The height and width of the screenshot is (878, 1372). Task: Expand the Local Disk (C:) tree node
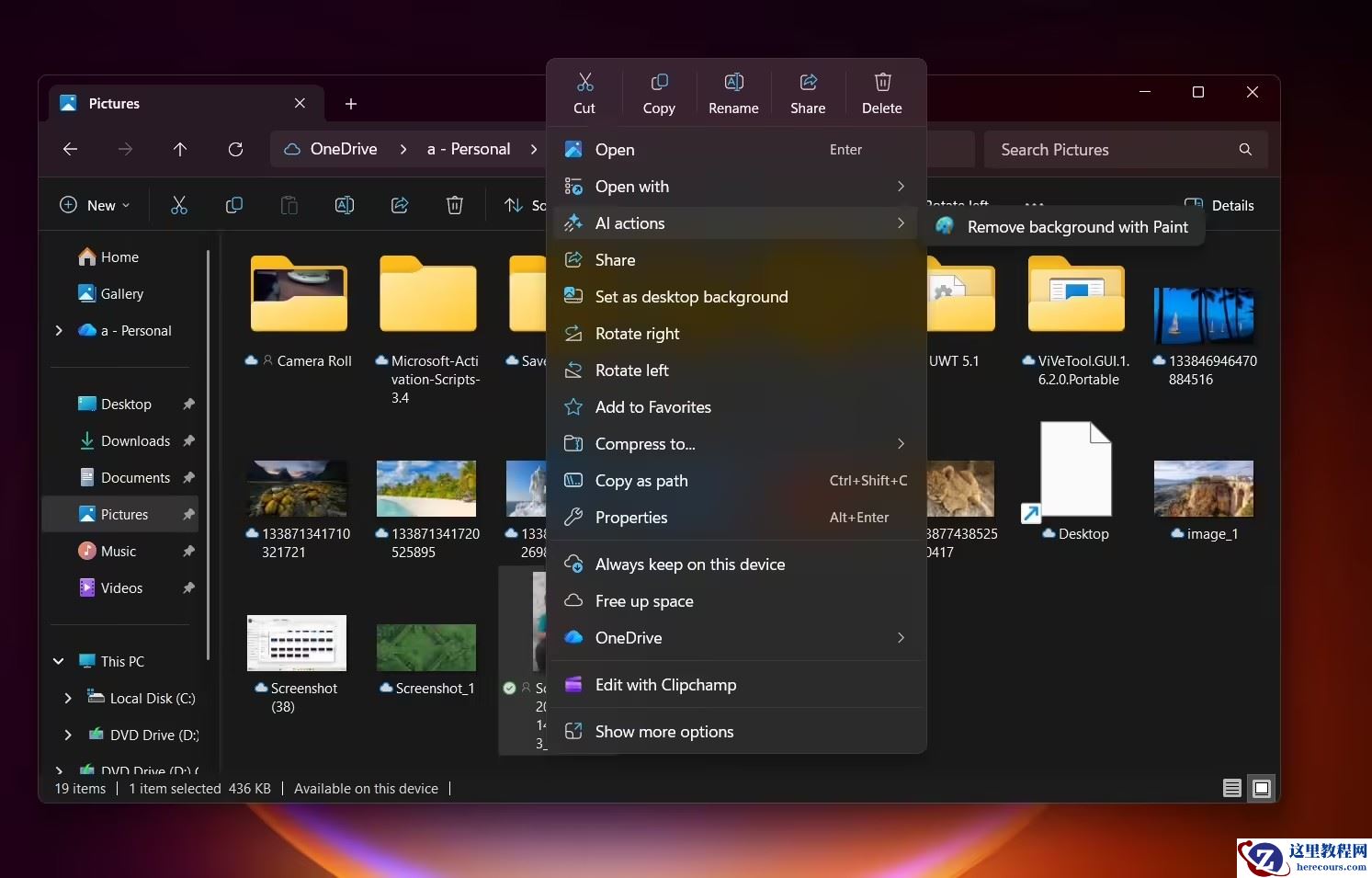[68, 699]
